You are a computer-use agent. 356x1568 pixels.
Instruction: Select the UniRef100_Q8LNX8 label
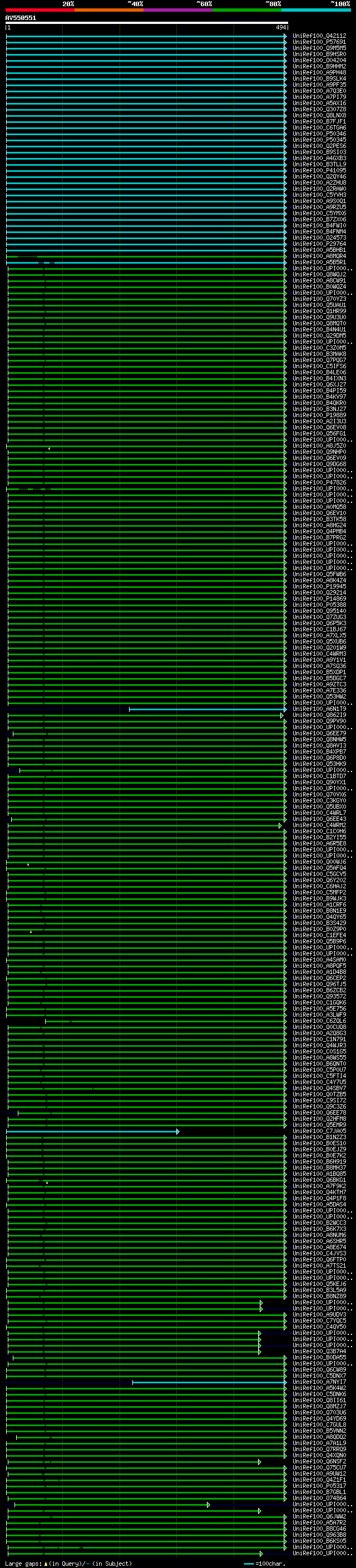319,116
